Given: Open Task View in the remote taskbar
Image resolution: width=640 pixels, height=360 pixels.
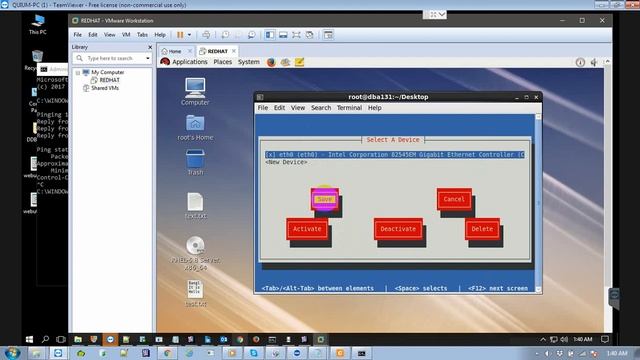Looking at the screenshot, I should pyautogui.click(x=61, y=339).
